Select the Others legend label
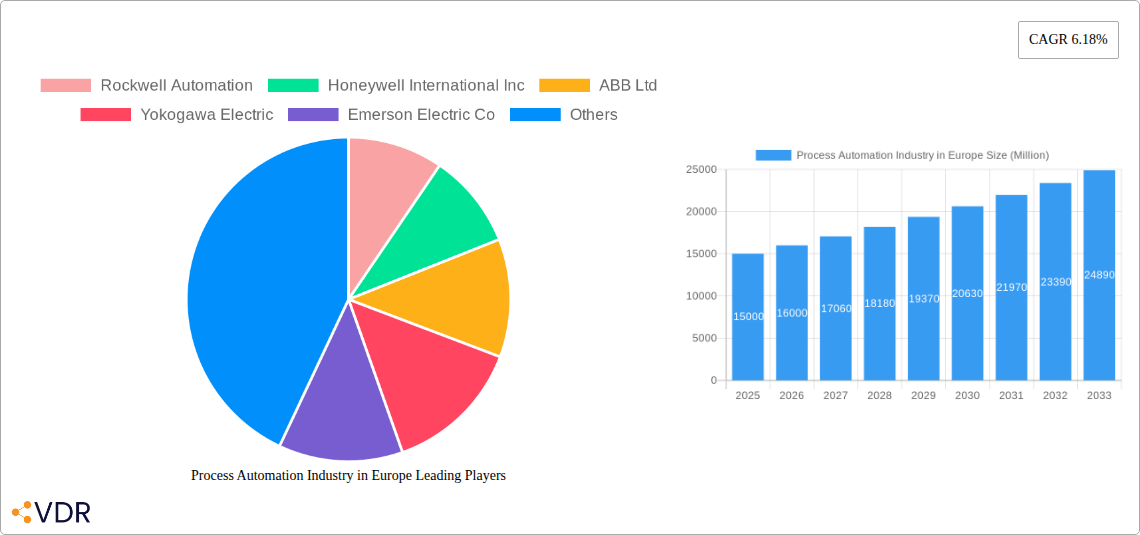 click(x=594, y=115)
